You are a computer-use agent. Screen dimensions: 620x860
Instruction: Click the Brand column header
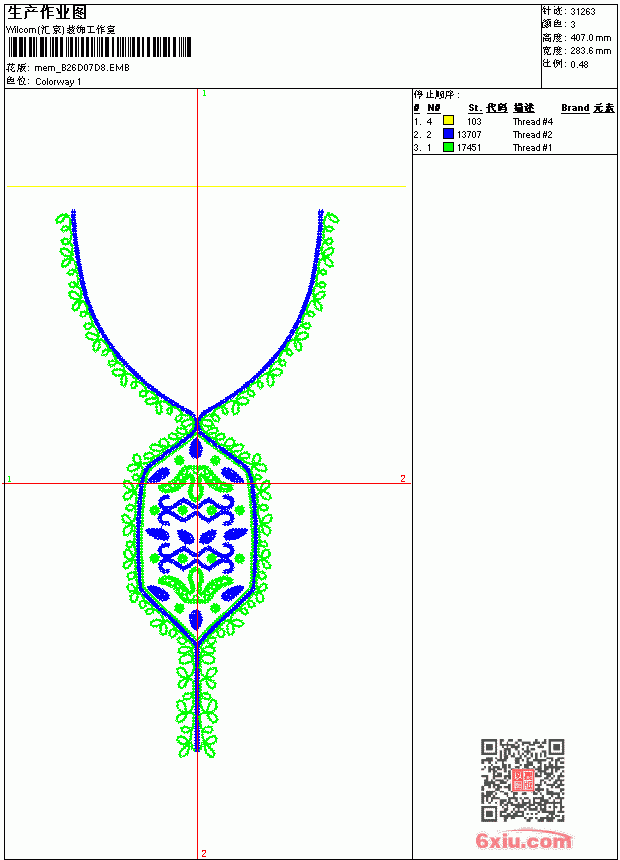pyautogui.click(x=575, y=108)
